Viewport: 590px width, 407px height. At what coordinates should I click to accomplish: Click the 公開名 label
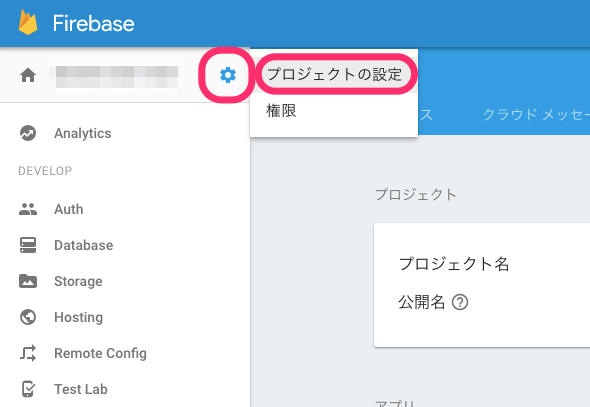pyautogui.click(x=421, y=302)
